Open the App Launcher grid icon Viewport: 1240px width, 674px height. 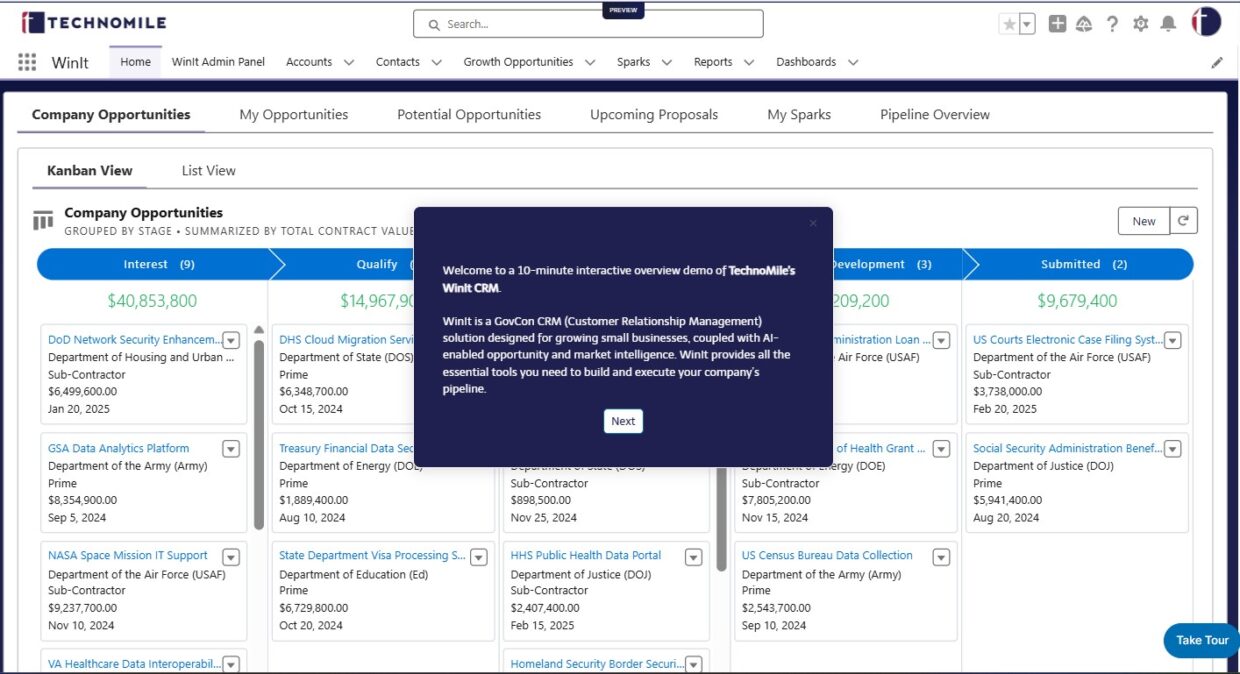coord(28,62)
